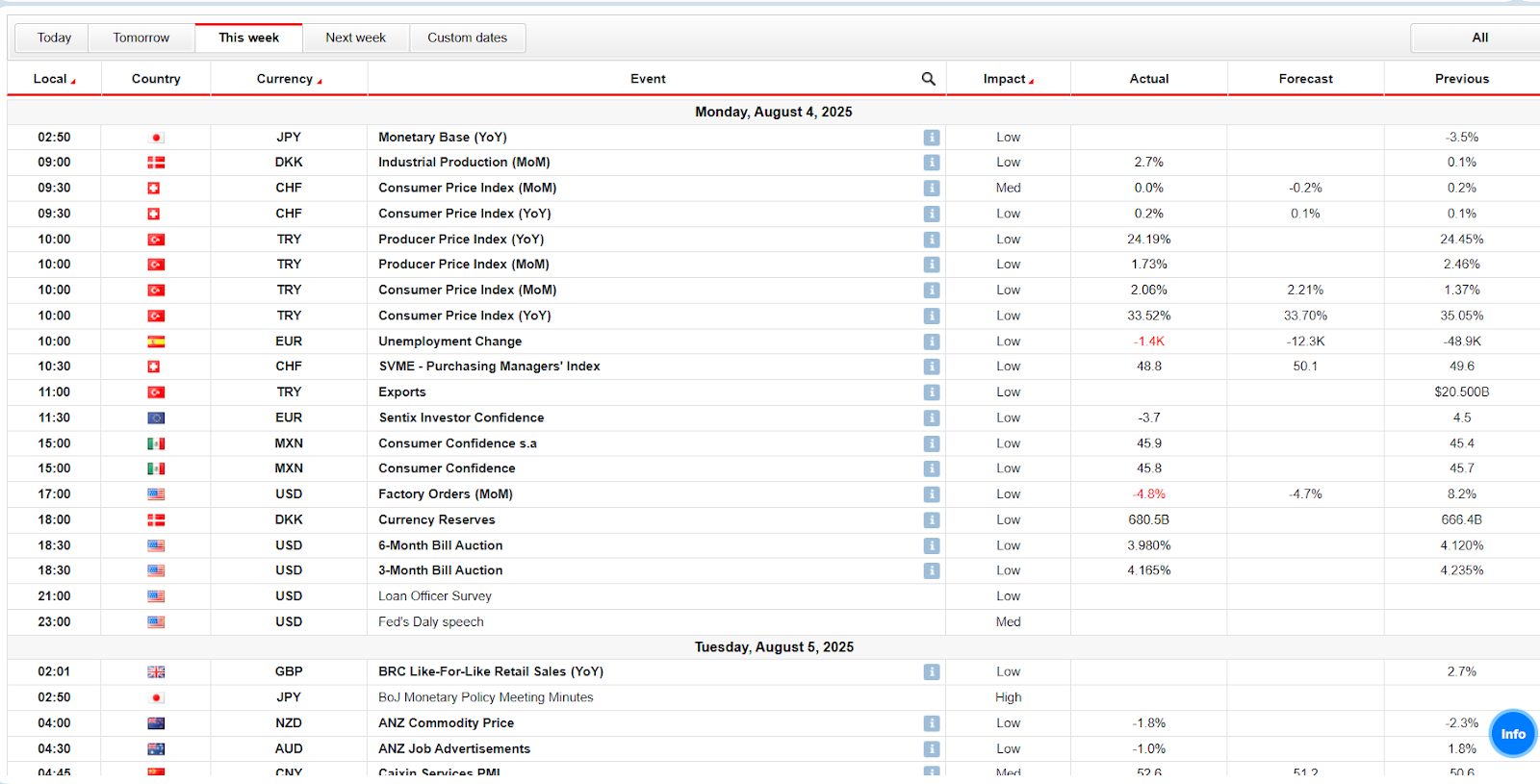Click the Event column header

click(x=648, y=79)
